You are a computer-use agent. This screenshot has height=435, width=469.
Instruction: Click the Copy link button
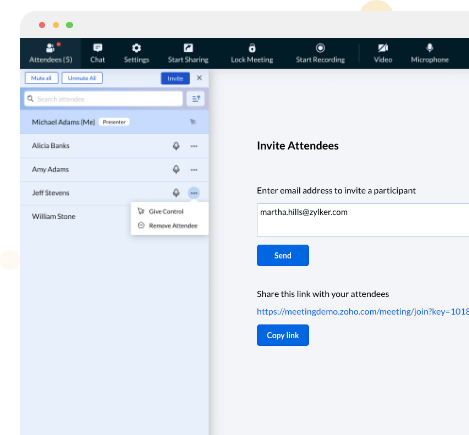pos(283,335)
